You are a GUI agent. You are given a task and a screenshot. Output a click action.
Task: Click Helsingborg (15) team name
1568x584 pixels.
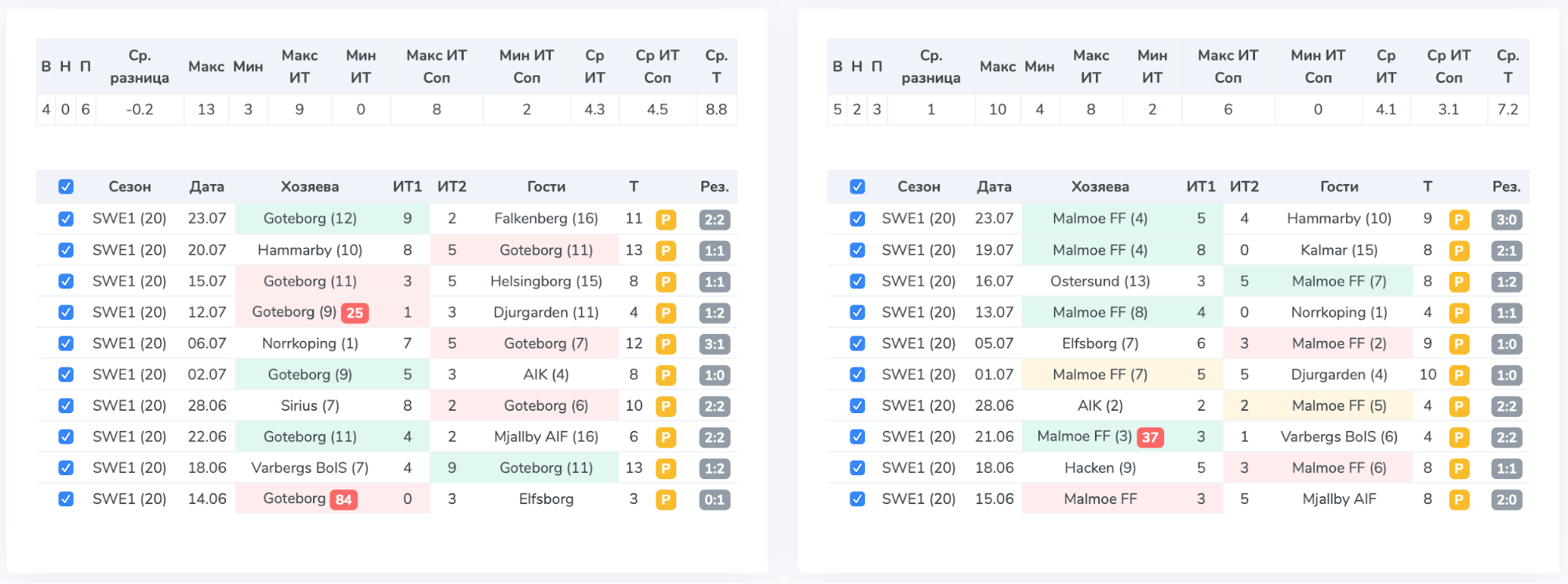pos(546,281)
